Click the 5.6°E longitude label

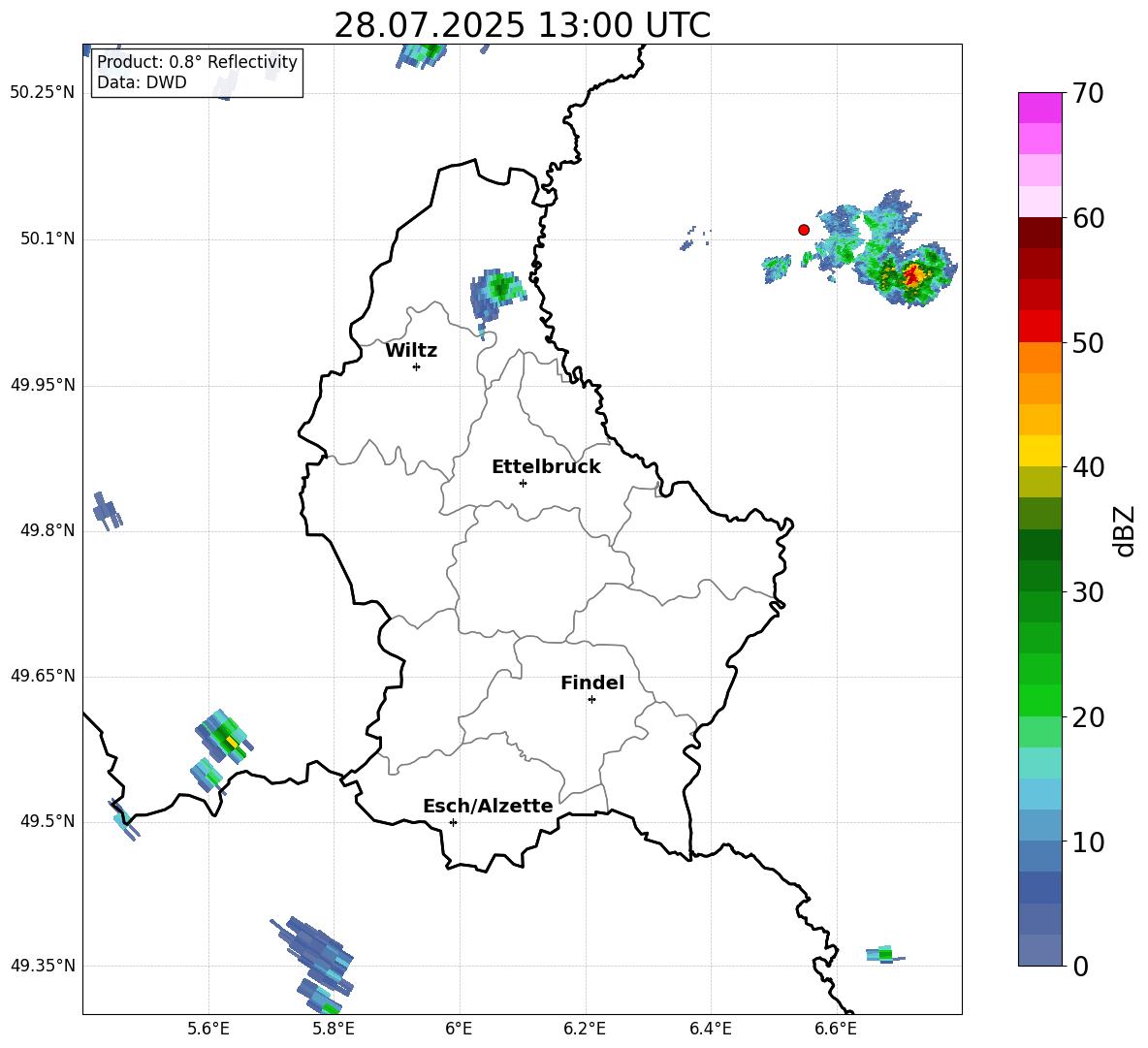[208, 1030]
